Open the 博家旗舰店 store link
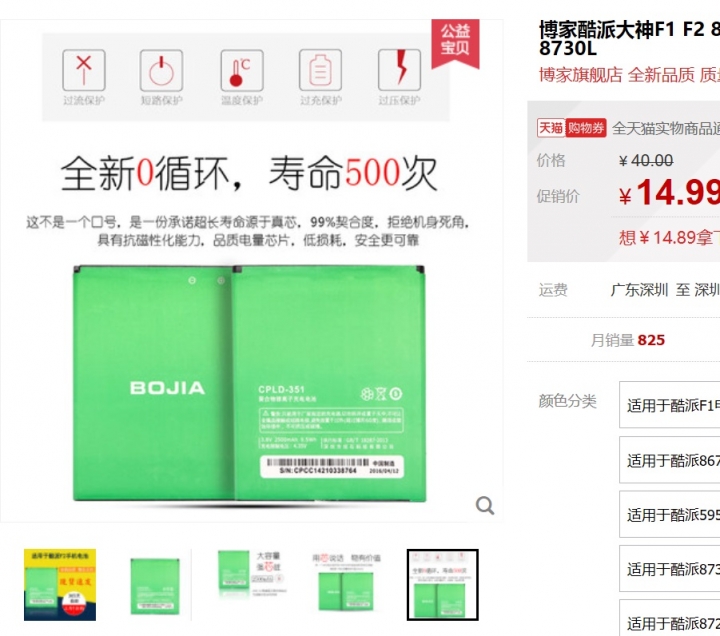This screenshot has height=636, width=720. pos(580,74)
